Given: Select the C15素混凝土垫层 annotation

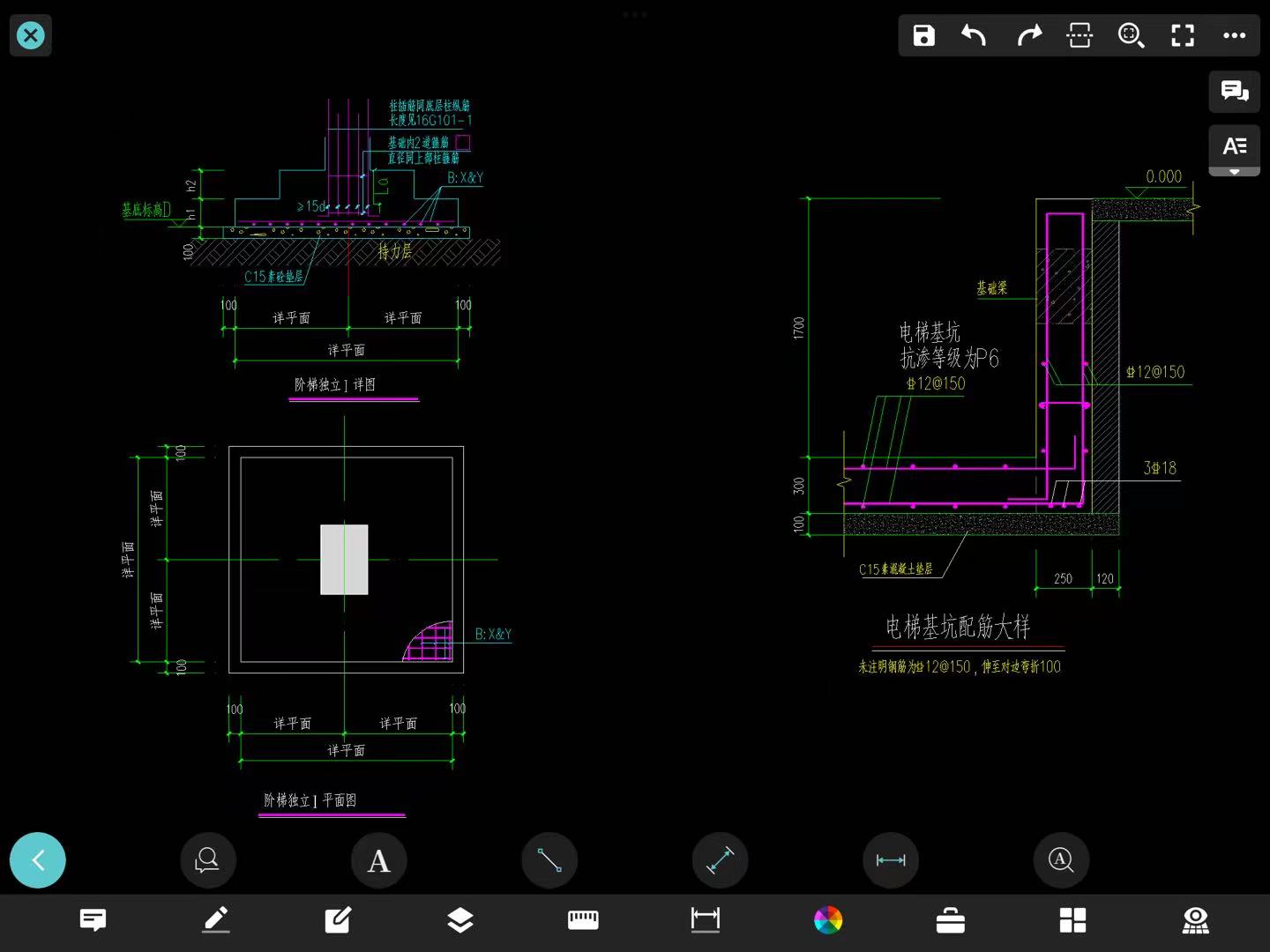Looking at the screenshot, I should [x=895, y=569].
